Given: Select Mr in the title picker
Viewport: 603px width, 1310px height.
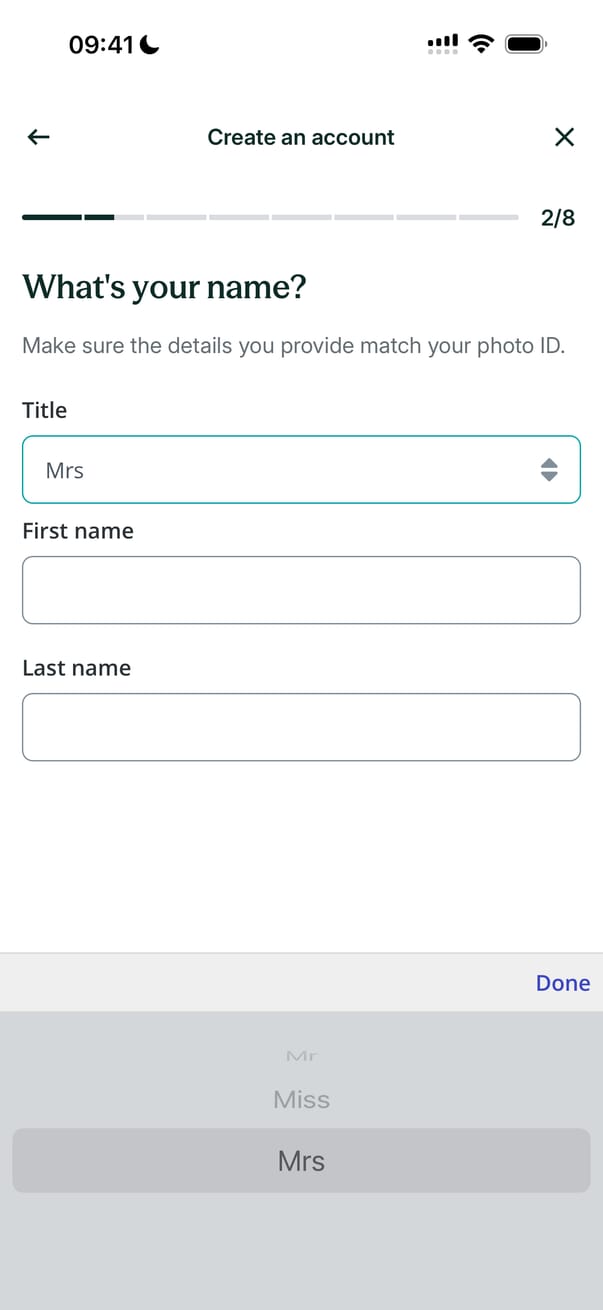Looking at the screenshot, I should coord(301,1056).
